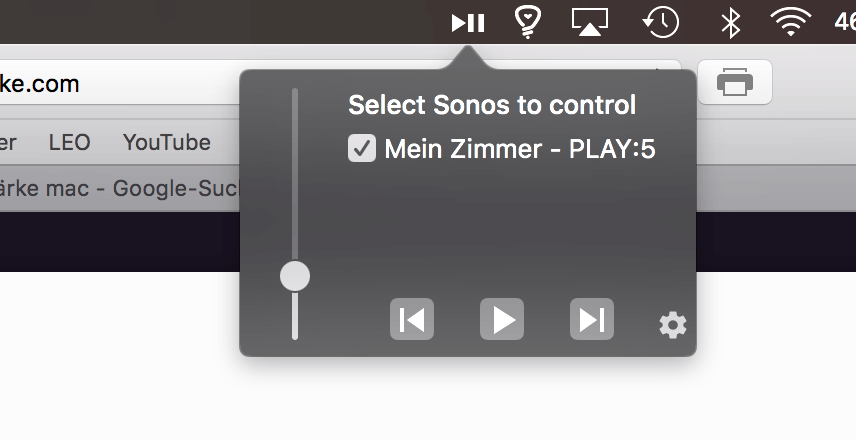Open Sonos popup settings gear
Screen dimensions: 856x440
tap(673, 325)
